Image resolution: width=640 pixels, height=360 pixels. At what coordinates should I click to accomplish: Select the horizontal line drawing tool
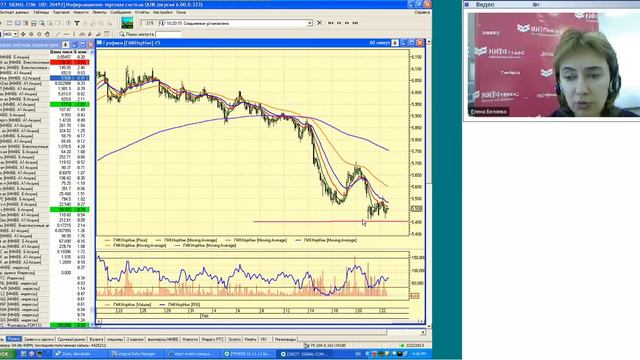[66, 34]
